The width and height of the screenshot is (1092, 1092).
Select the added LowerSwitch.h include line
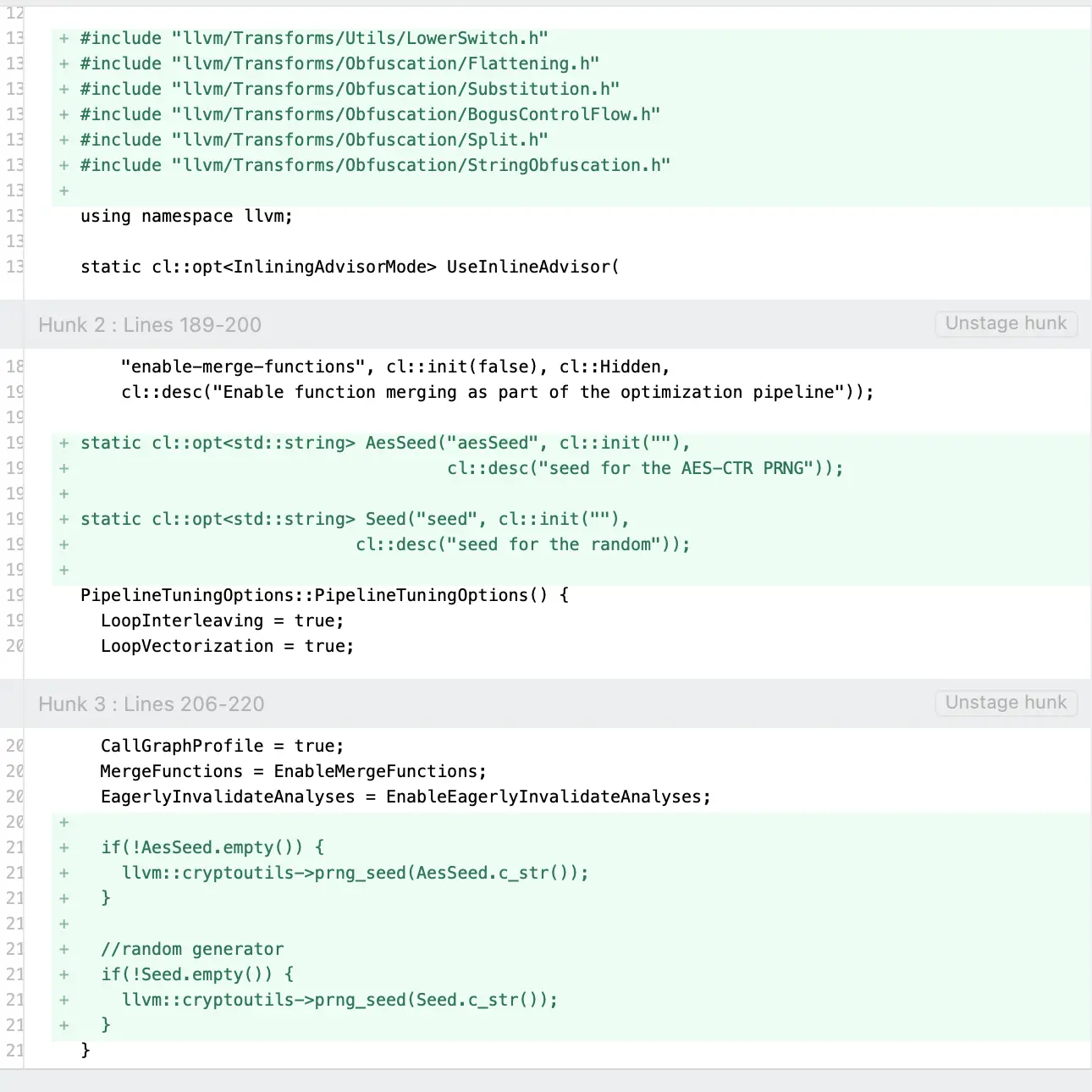[x=314, y=38]
